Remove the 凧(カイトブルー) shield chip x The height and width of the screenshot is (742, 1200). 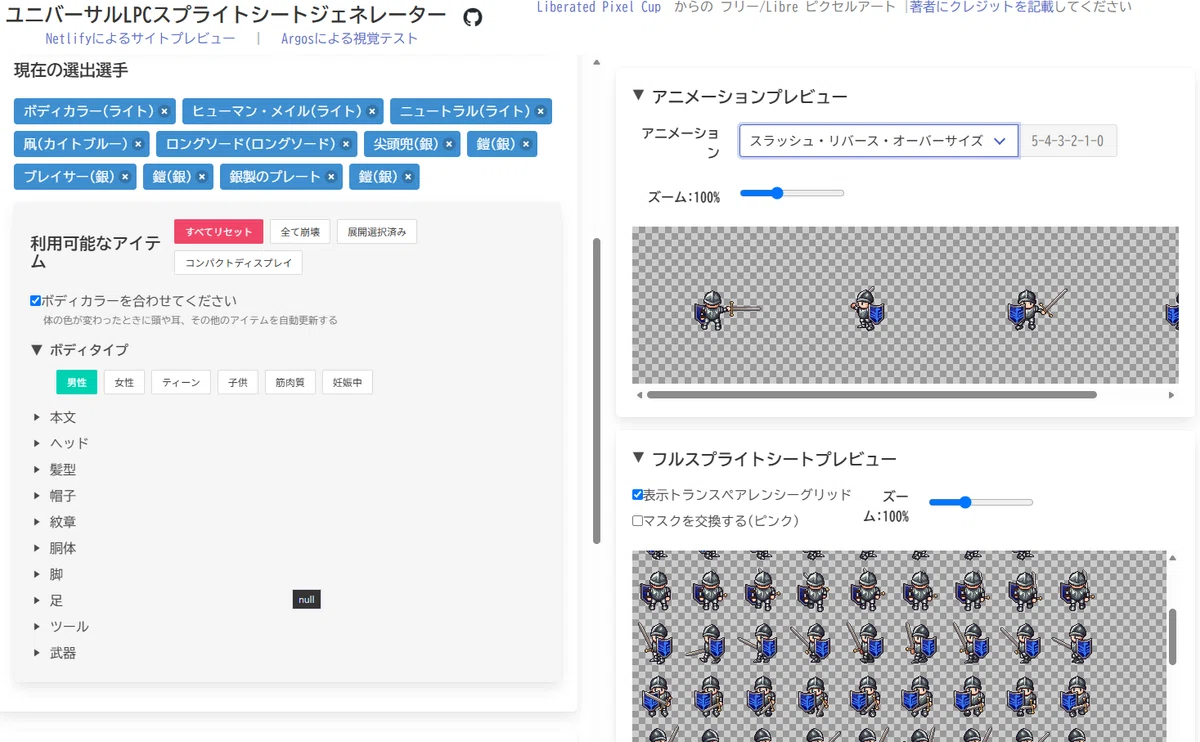(139, 144)
